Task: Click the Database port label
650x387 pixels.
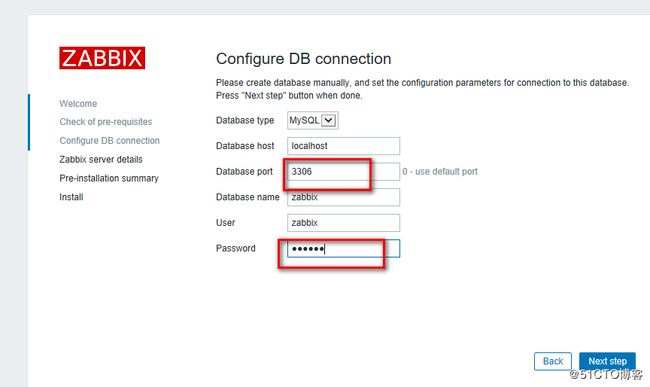Action: coord(244,172)
